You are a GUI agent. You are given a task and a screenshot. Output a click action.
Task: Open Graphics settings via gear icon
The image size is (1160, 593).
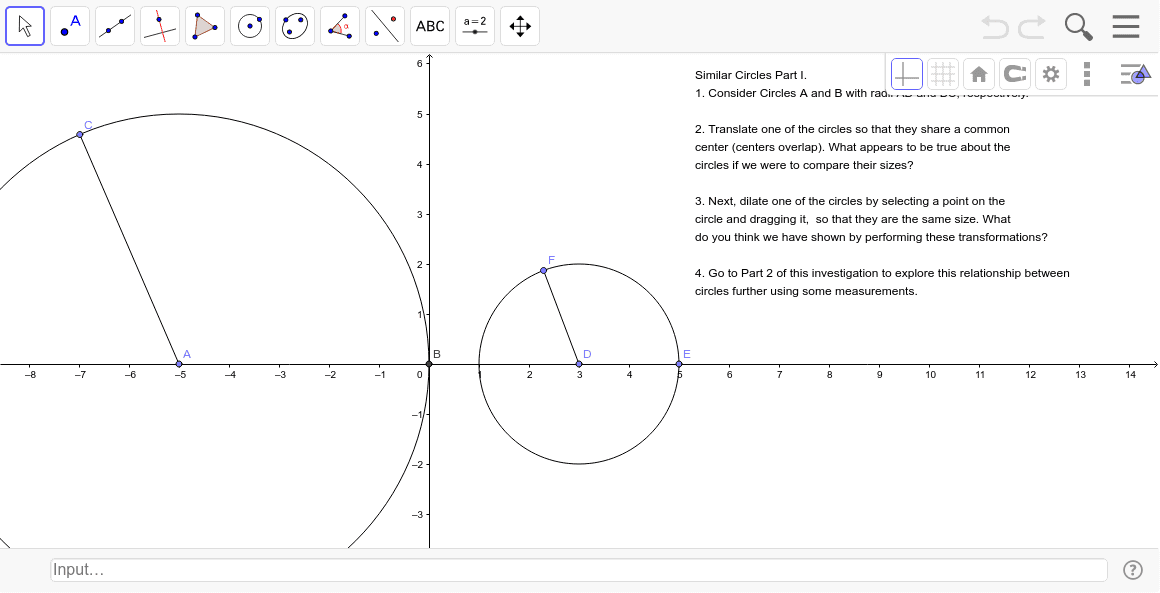click(x=1050, y=73)
